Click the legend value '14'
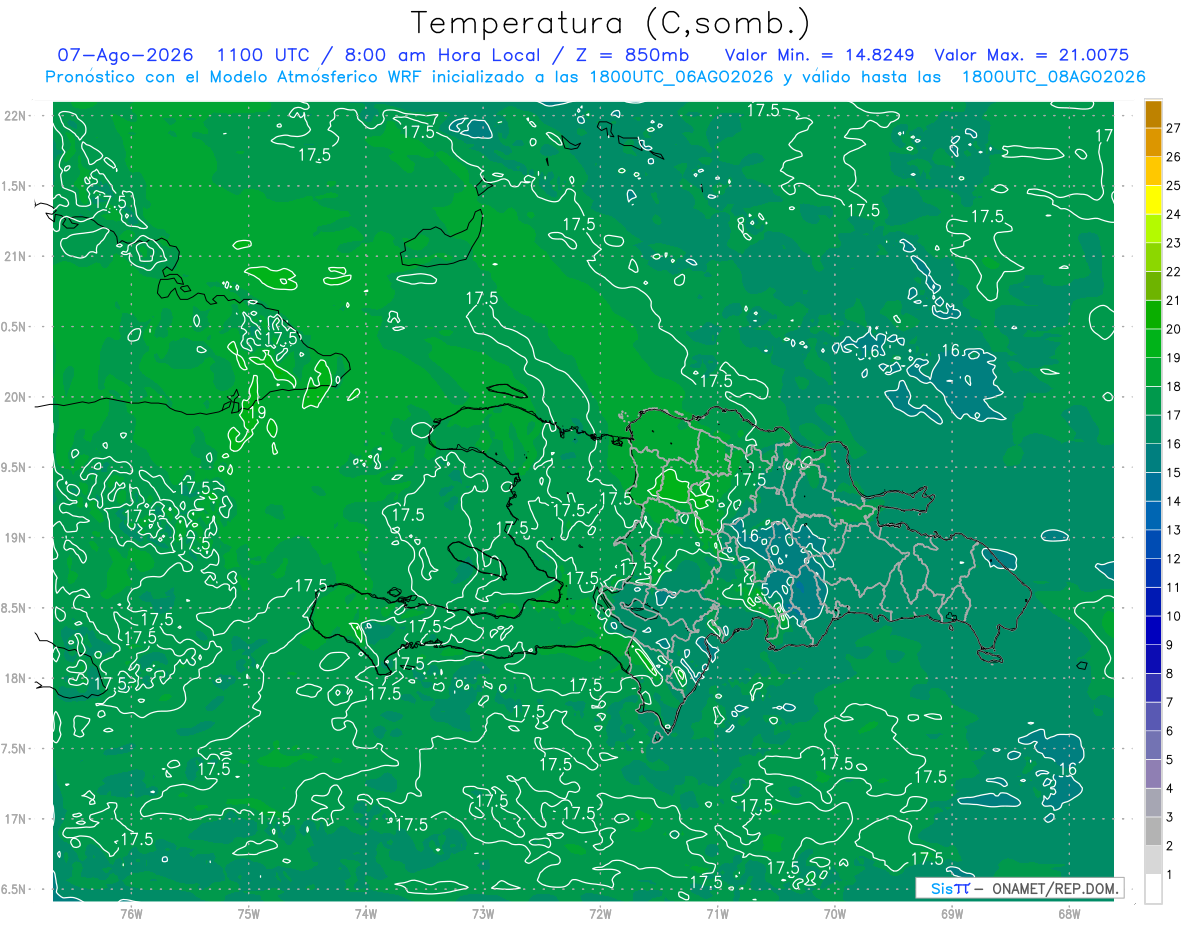Screen dimensions: 1200x927 click(x=1174, y=502)
